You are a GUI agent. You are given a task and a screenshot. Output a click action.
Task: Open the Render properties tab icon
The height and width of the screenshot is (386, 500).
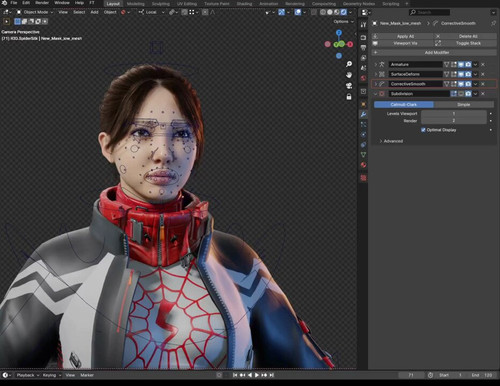[x=363, y=37]
